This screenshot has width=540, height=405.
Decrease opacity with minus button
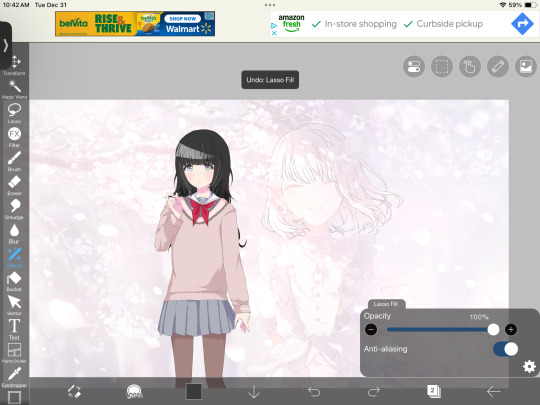point(371,330)
